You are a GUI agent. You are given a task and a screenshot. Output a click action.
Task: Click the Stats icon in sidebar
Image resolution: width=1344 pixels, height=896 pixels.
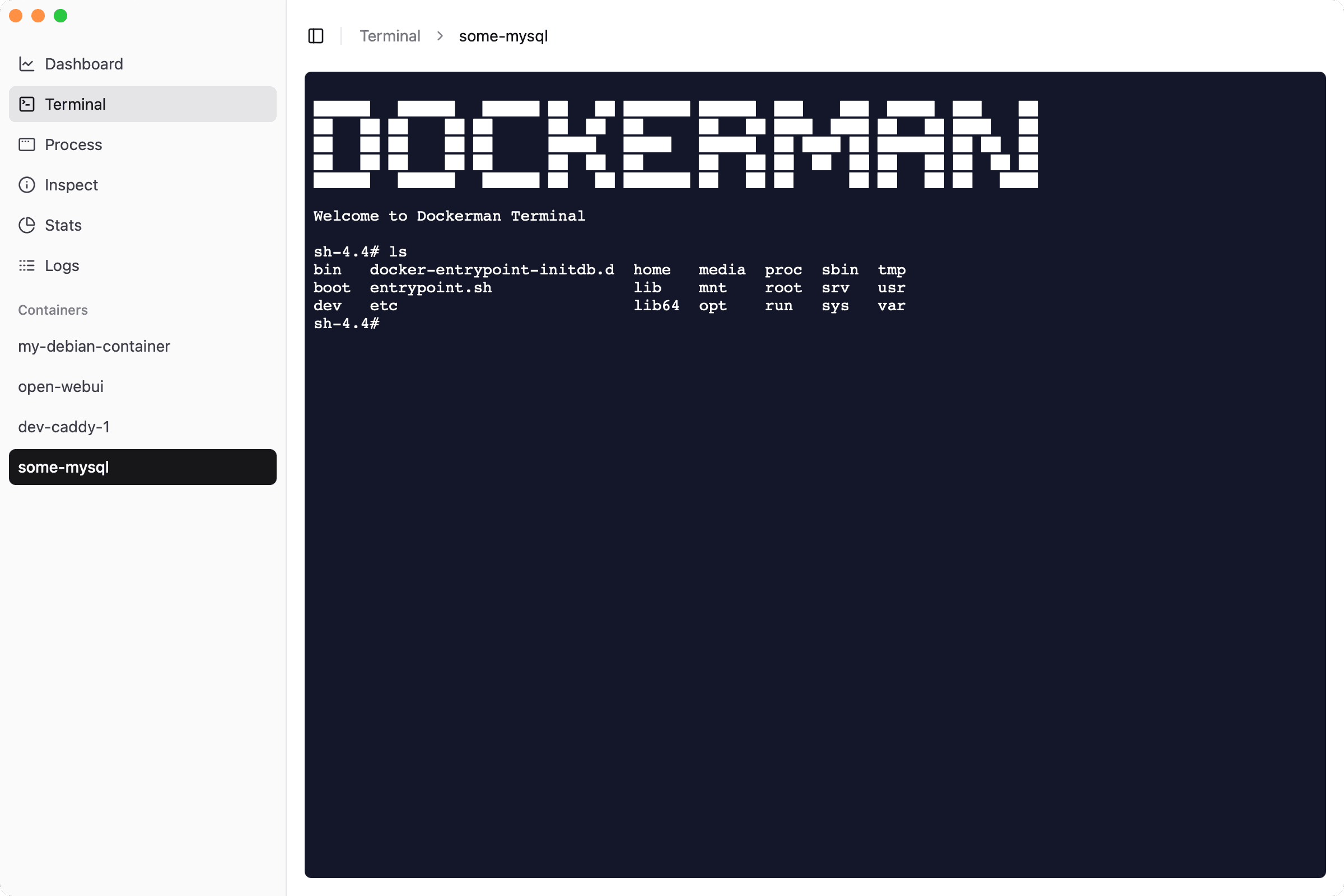pyautogui.click(x=27, y=224)
